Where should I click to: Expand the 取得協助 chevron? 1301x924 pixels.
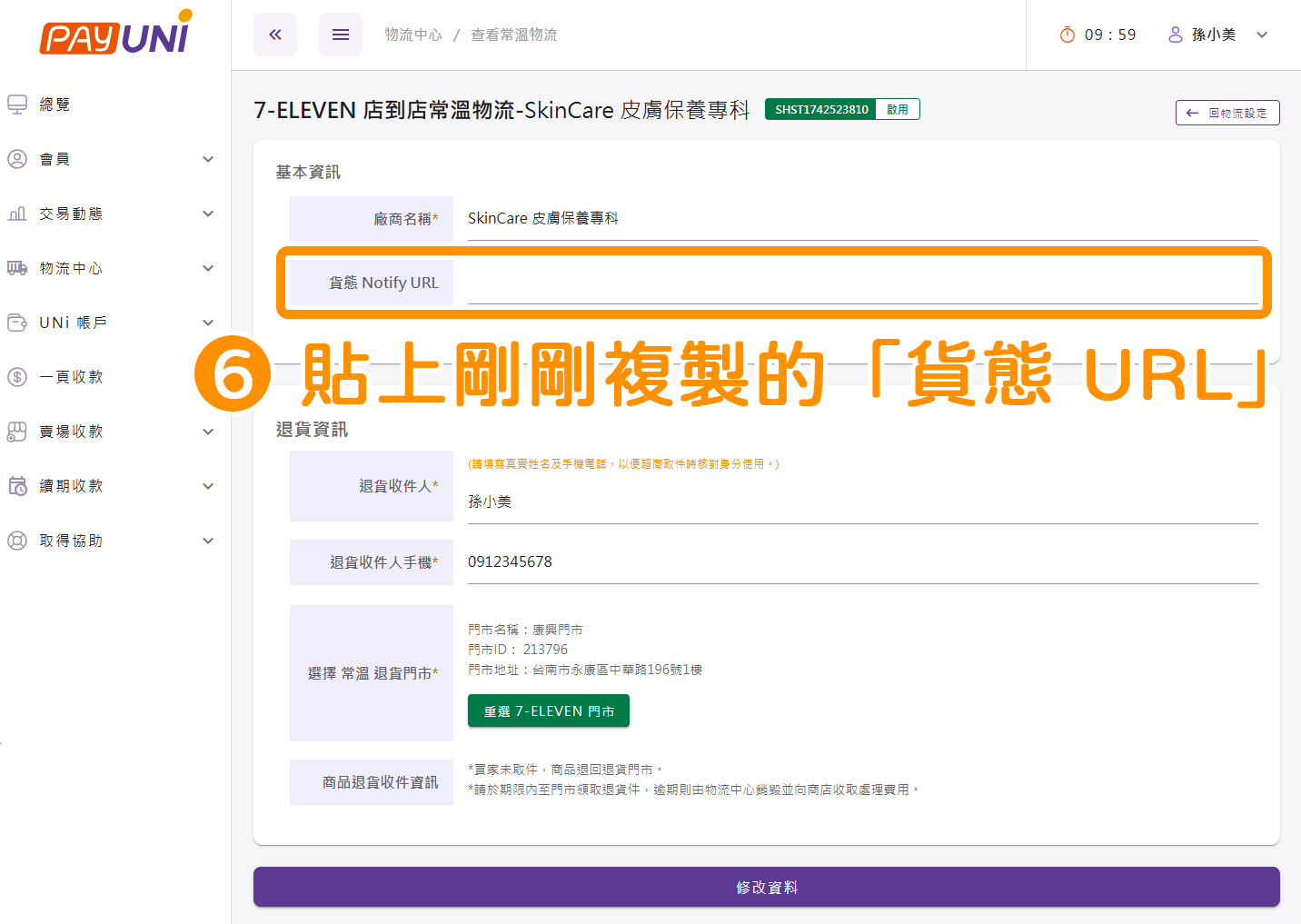click(208, 541)
